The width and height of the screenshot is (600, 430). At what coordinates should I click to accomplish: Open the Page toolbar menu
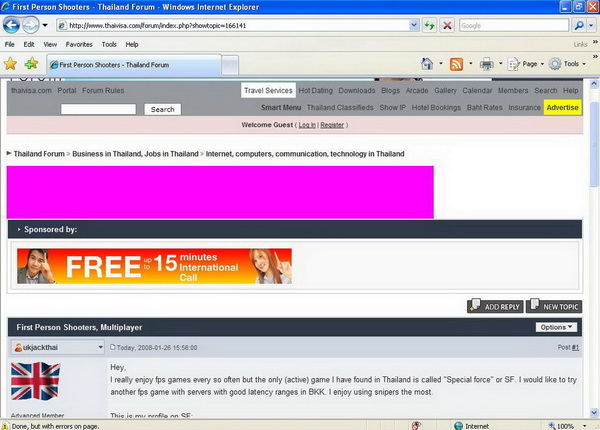[x=525, y=64]
